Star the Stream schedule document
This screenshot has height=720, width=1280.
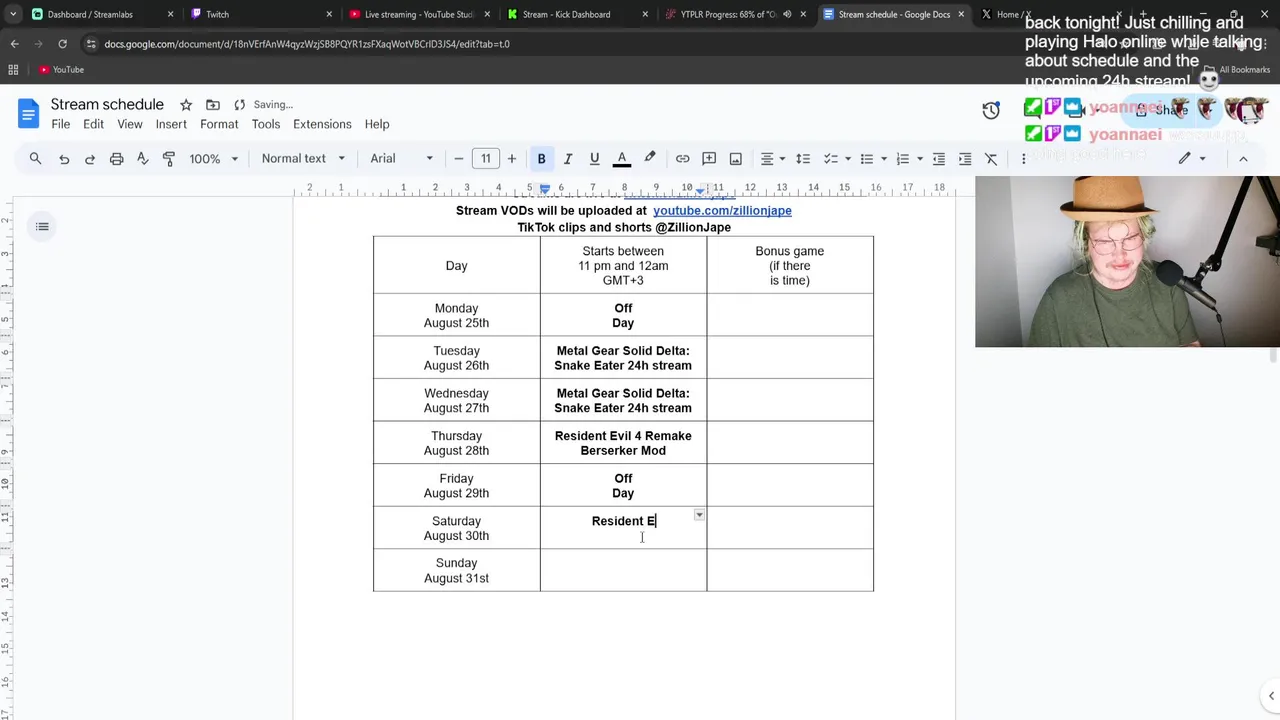186,105
